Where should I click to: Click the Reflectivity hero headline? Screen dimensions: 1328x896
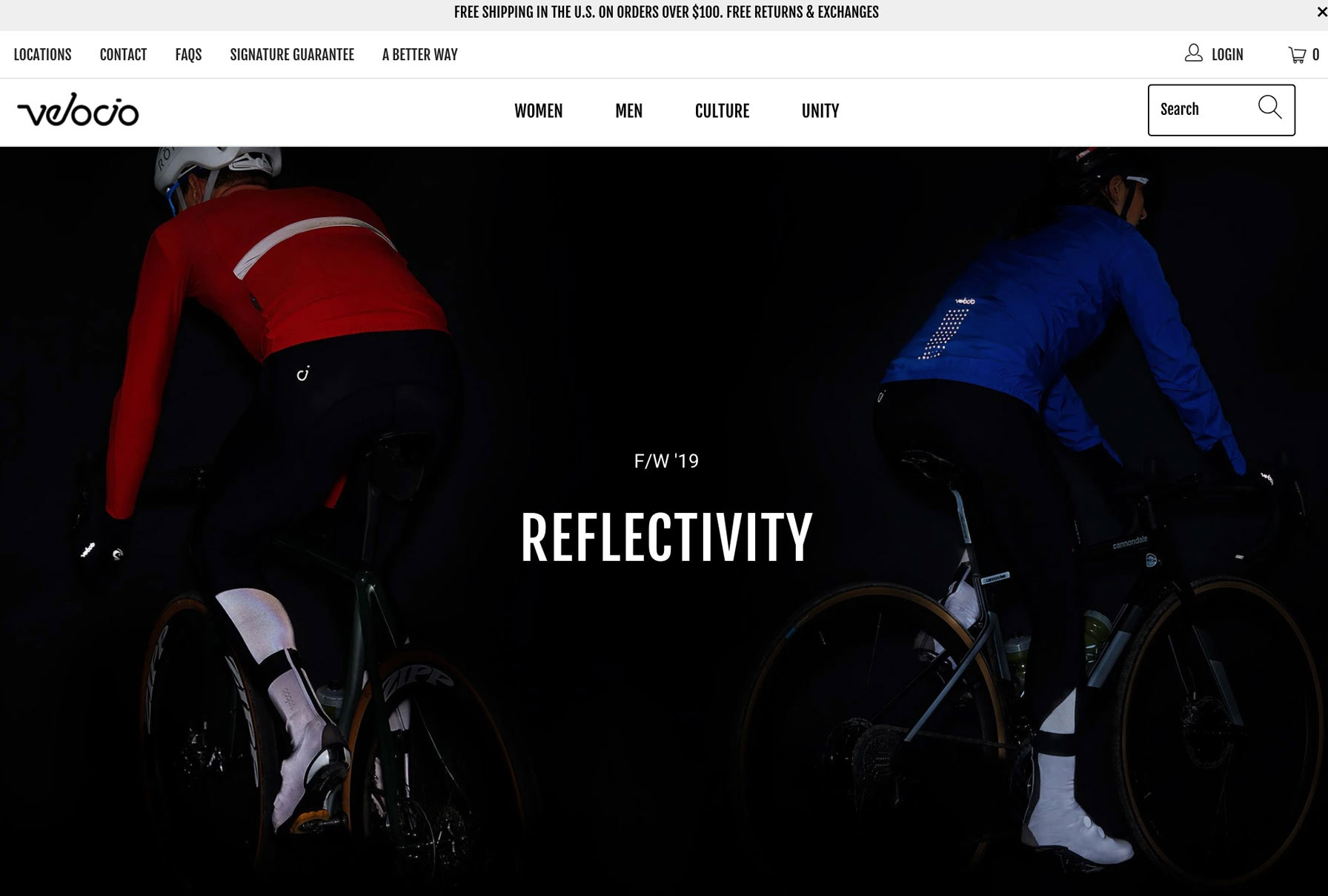666,538
